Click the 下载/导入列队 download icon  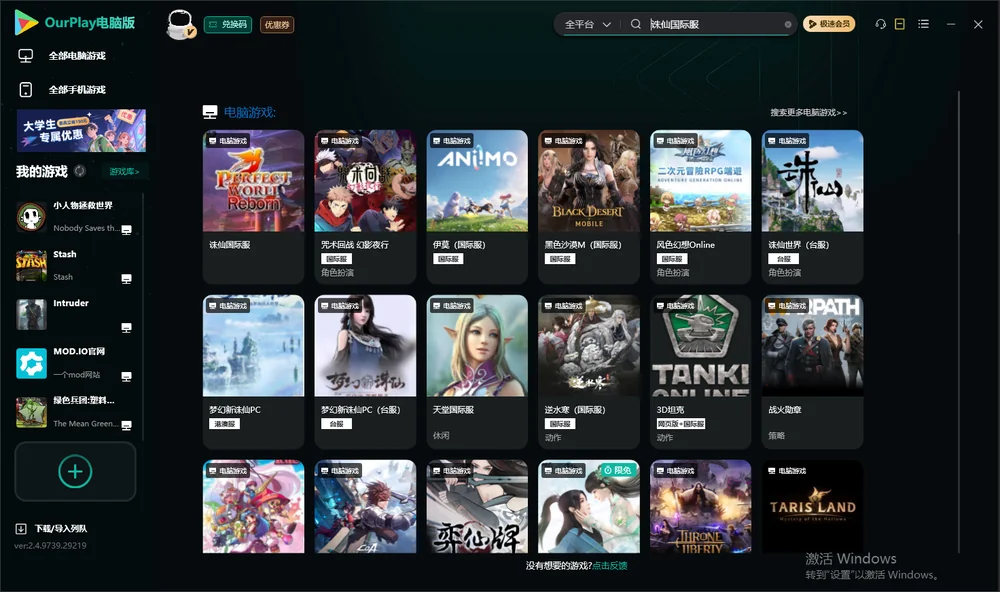pos(21,528)
